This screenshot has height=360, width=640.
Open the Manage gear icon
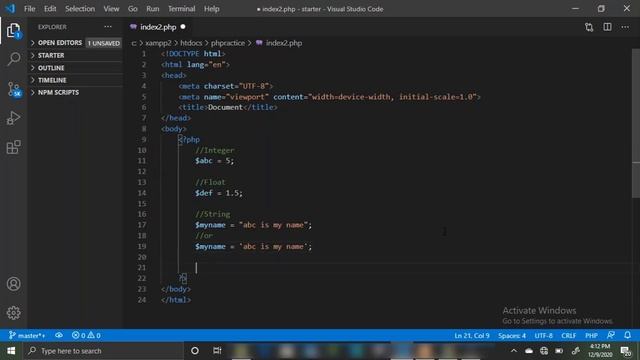click(13, 313)
